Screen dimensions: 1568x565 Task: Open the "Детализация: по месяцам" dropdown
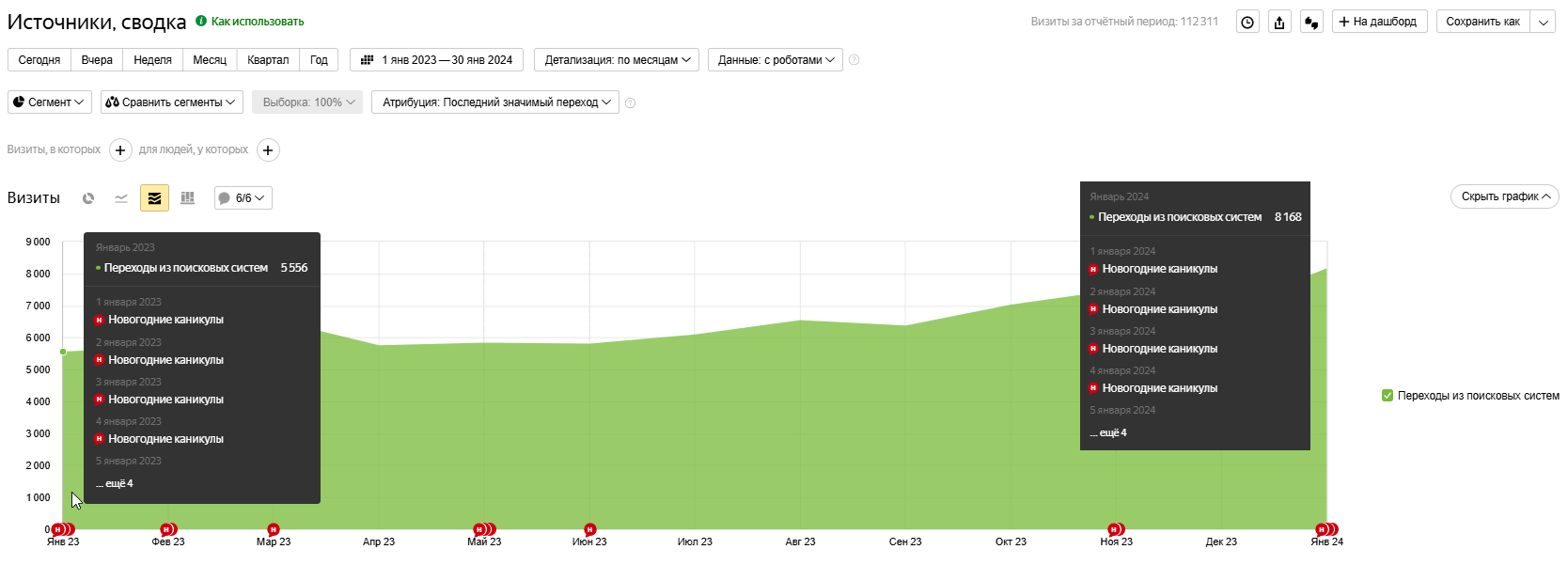618,60
